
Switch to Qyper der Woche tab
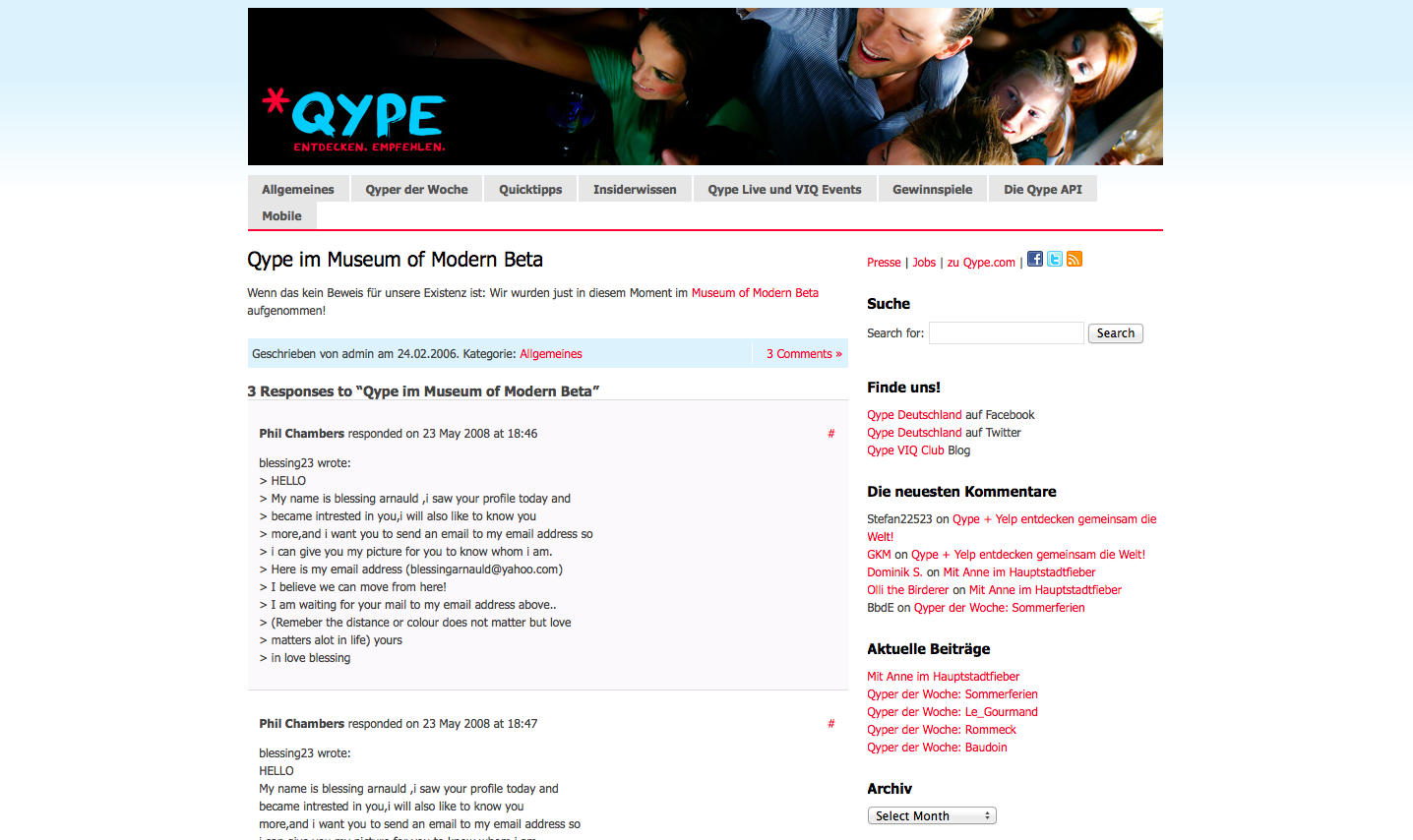point(416,189)
